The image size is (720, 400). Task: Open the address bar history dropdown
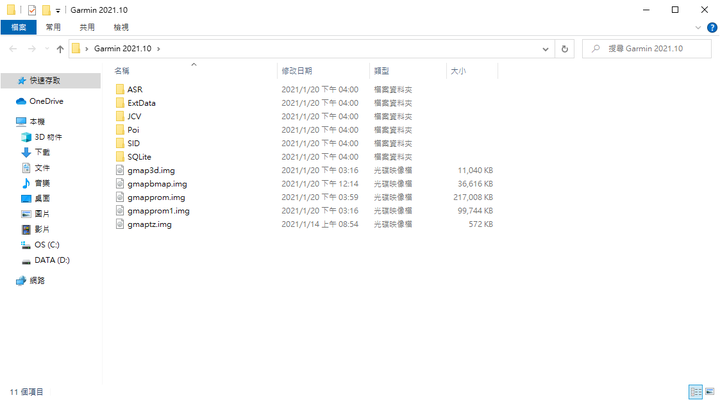545,49
